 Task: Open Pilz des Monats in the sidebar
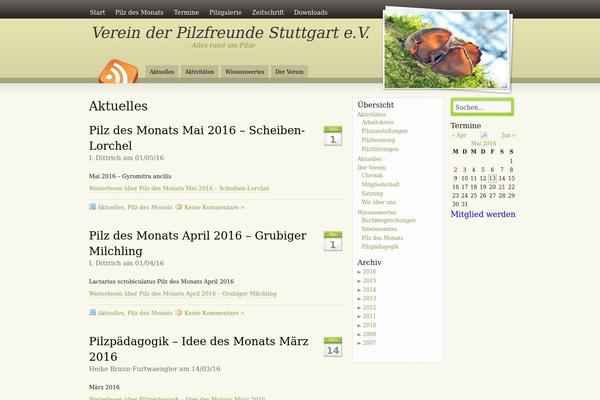tap(382, 238)
